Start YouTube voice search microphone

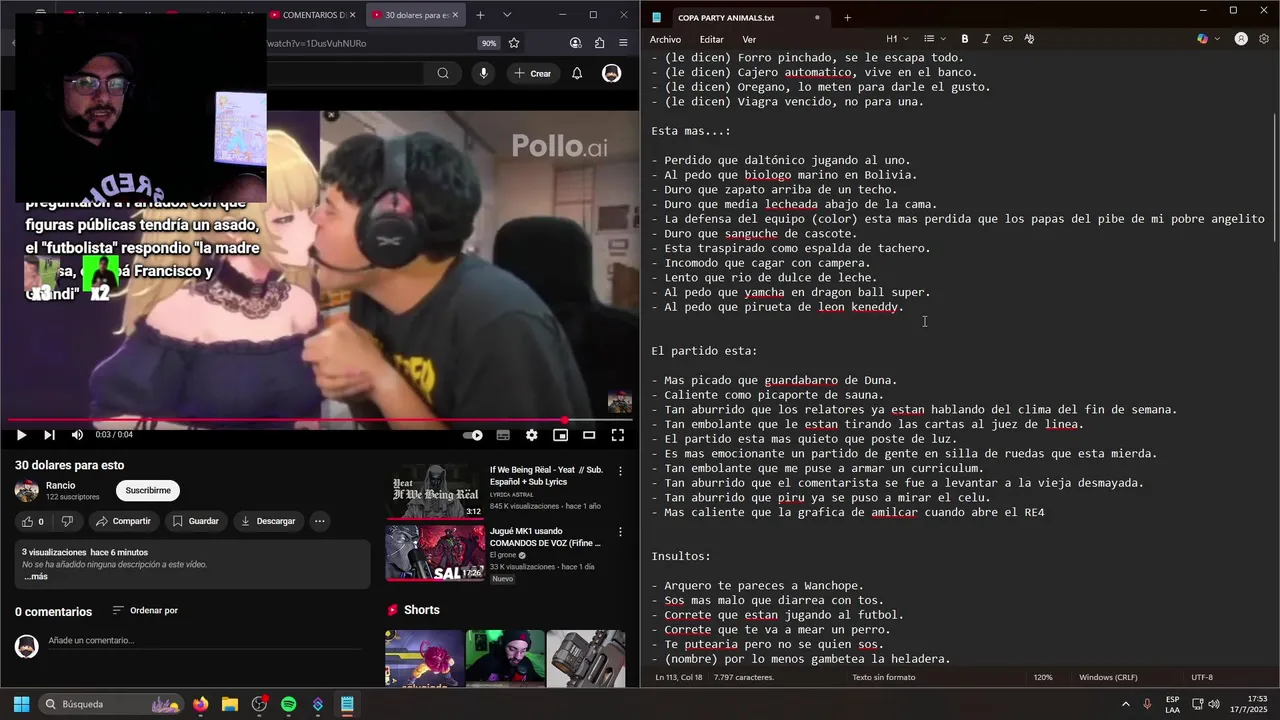(x=484, y=73)
